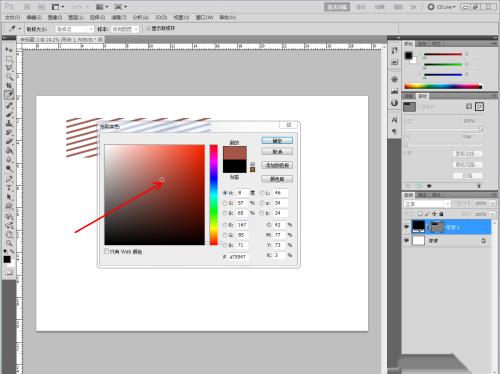Open the File menu
This screenshot has height=374, width=500.
(x=12, y=17)
